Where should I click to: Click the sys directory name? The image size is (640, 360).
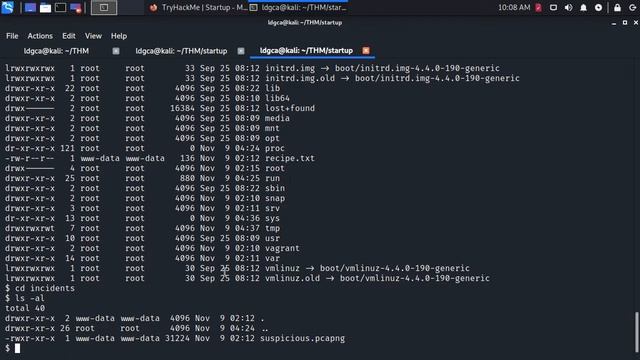[273, 218]
